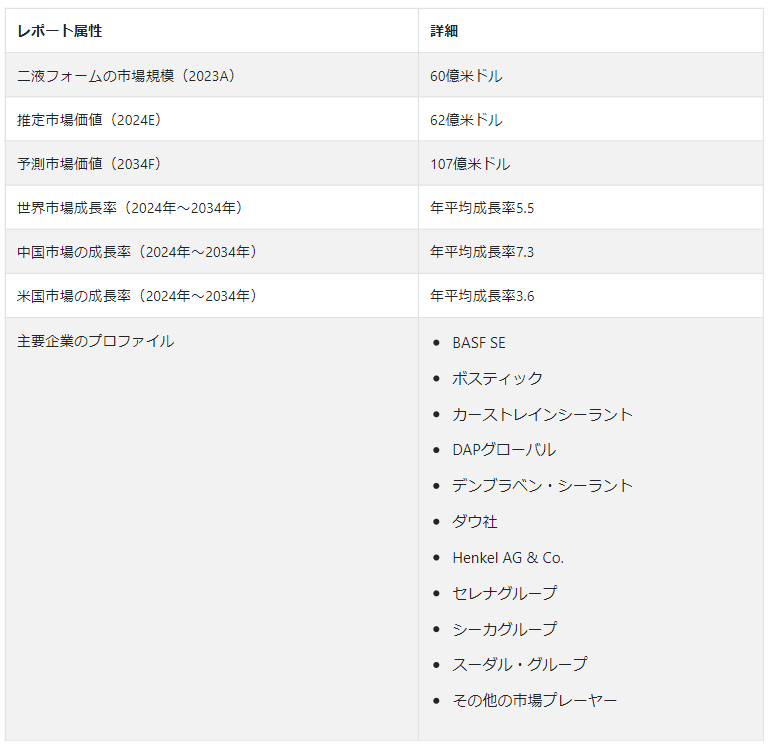Click the 詳細 column header
This screenshot has height=746, width=771.
[444, 31]
